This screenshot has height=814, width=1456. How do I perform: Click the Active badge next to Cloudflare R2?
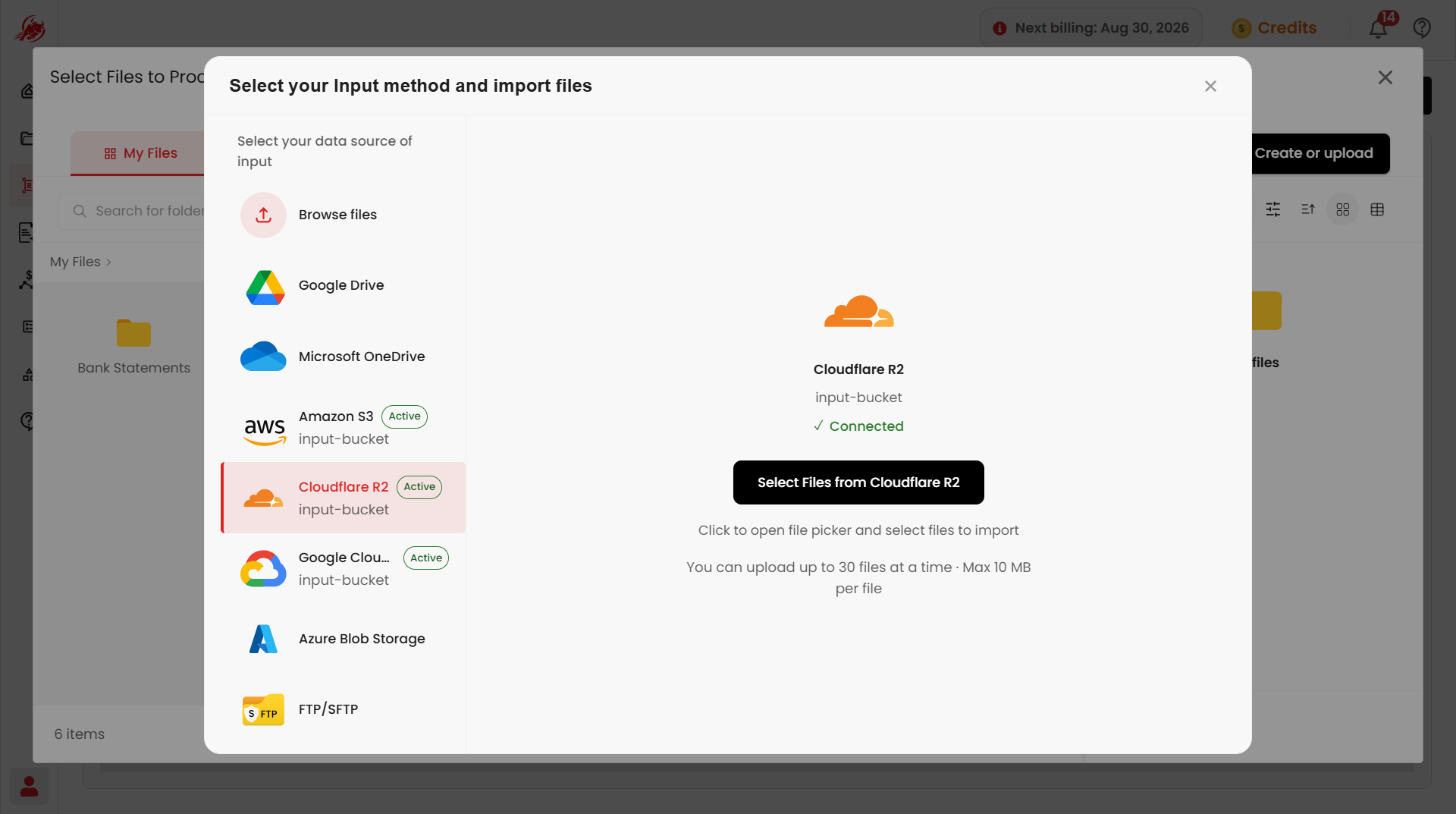[x=419, y=487]
